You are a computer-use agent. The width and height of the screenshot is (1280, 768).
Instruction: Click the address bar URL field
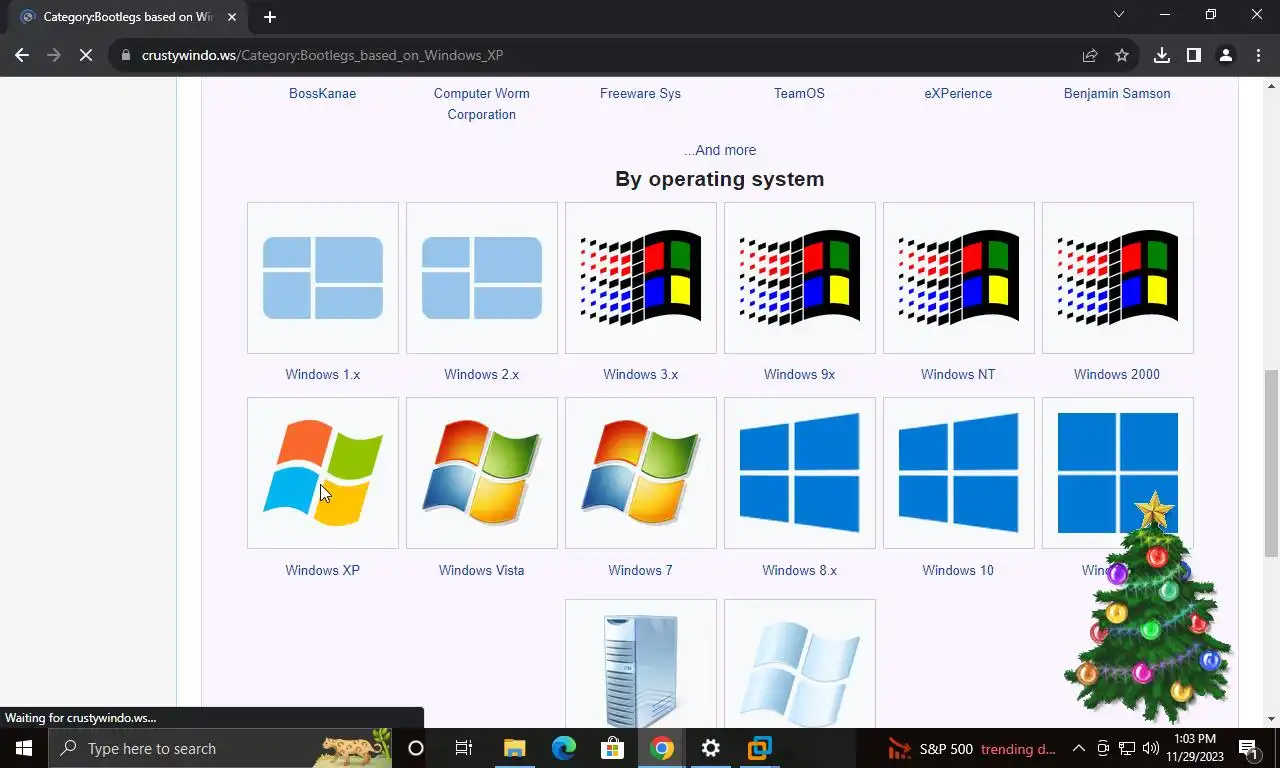(600, 55)
